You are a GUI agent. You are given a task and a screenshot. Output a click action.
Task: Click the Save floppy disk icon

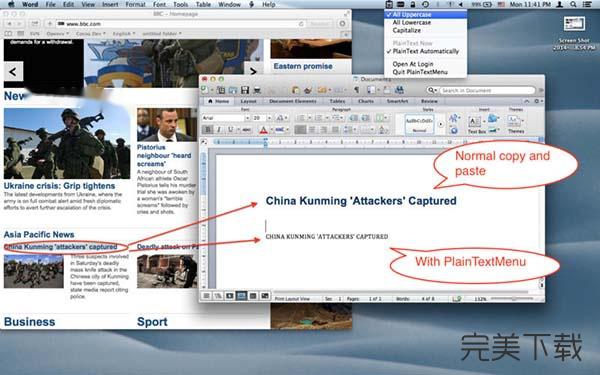[245, 90]
